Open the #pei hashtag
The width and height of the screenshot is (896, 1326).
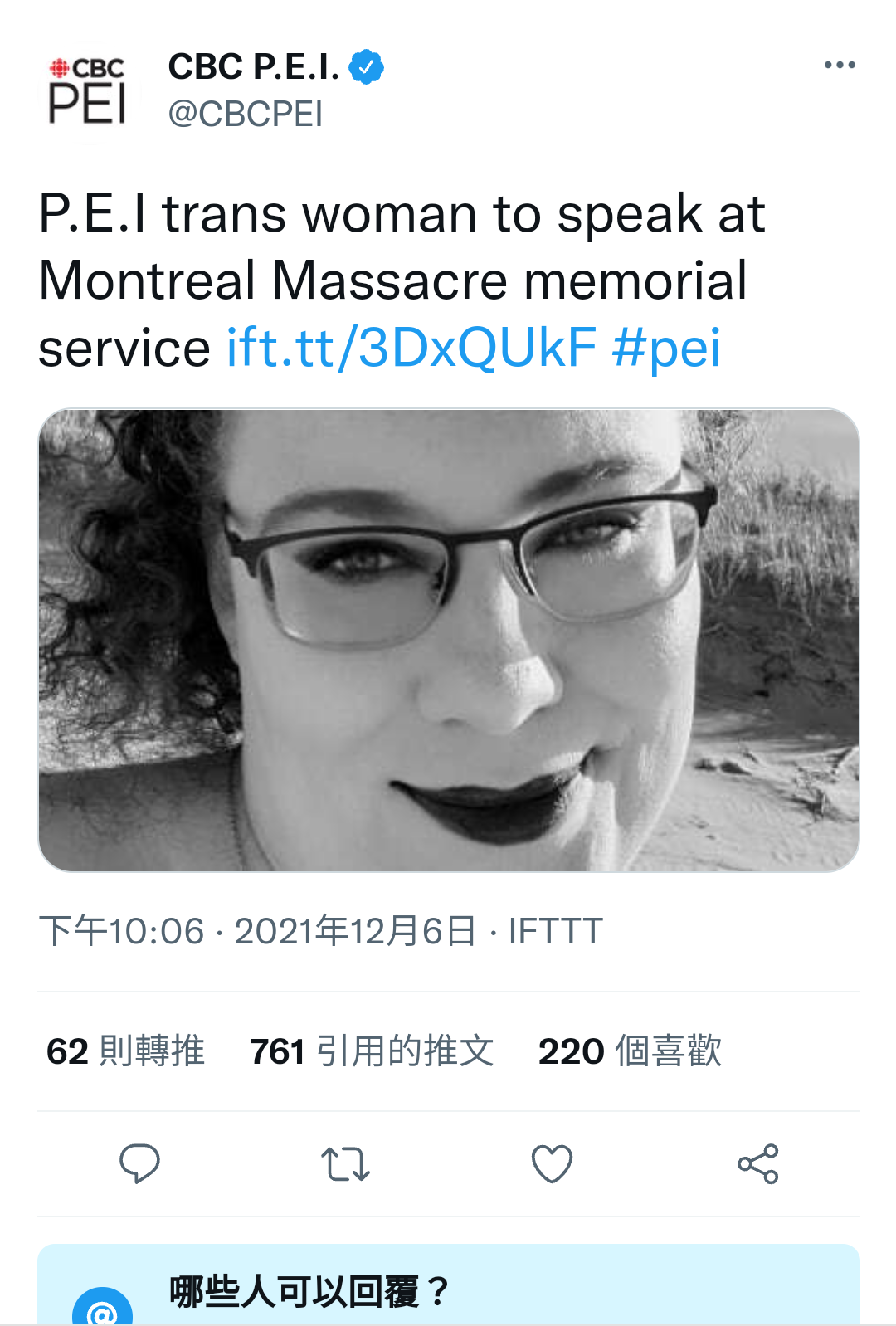[666, 347]
